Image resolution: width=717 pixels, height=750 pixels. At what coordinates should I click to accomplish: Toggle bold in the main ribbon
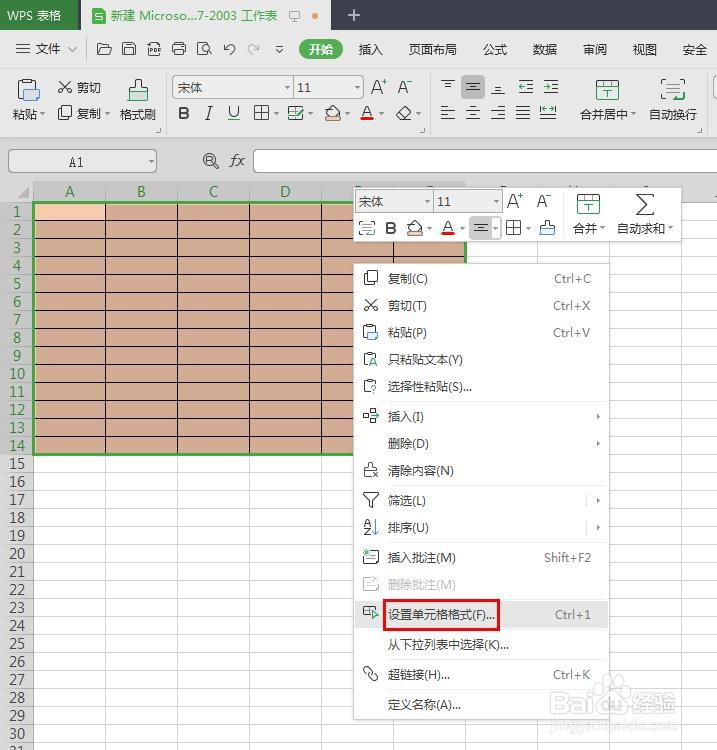184,113
